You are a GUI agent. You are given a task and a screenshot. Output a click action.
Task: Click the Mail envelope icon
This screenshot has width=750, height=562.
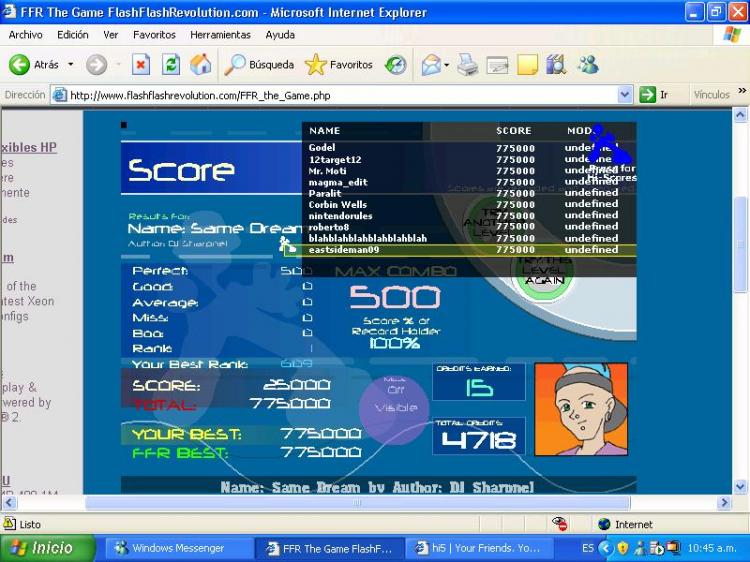point(431,65)
